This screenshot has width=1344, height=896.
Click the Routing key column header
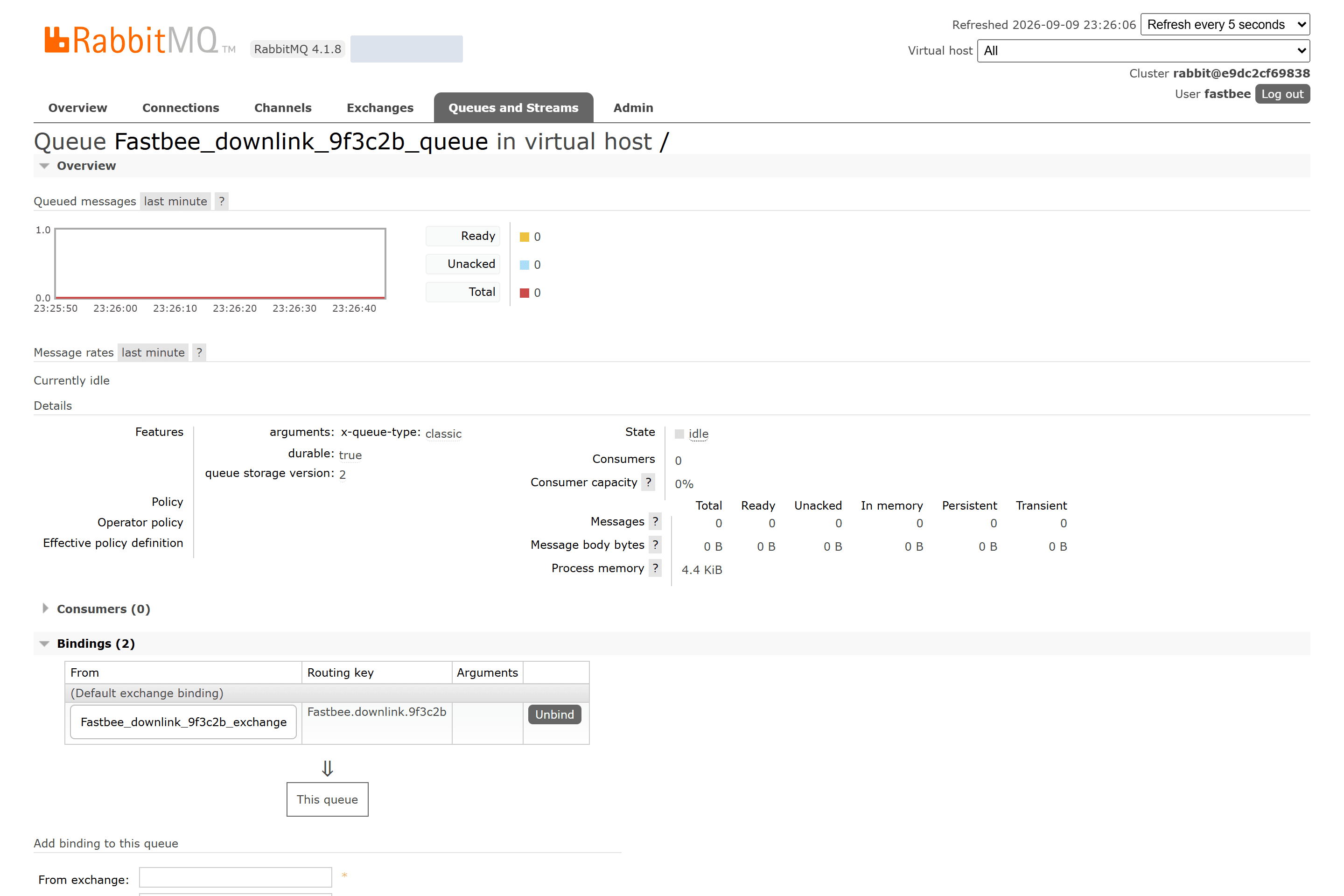click(341, 672)
